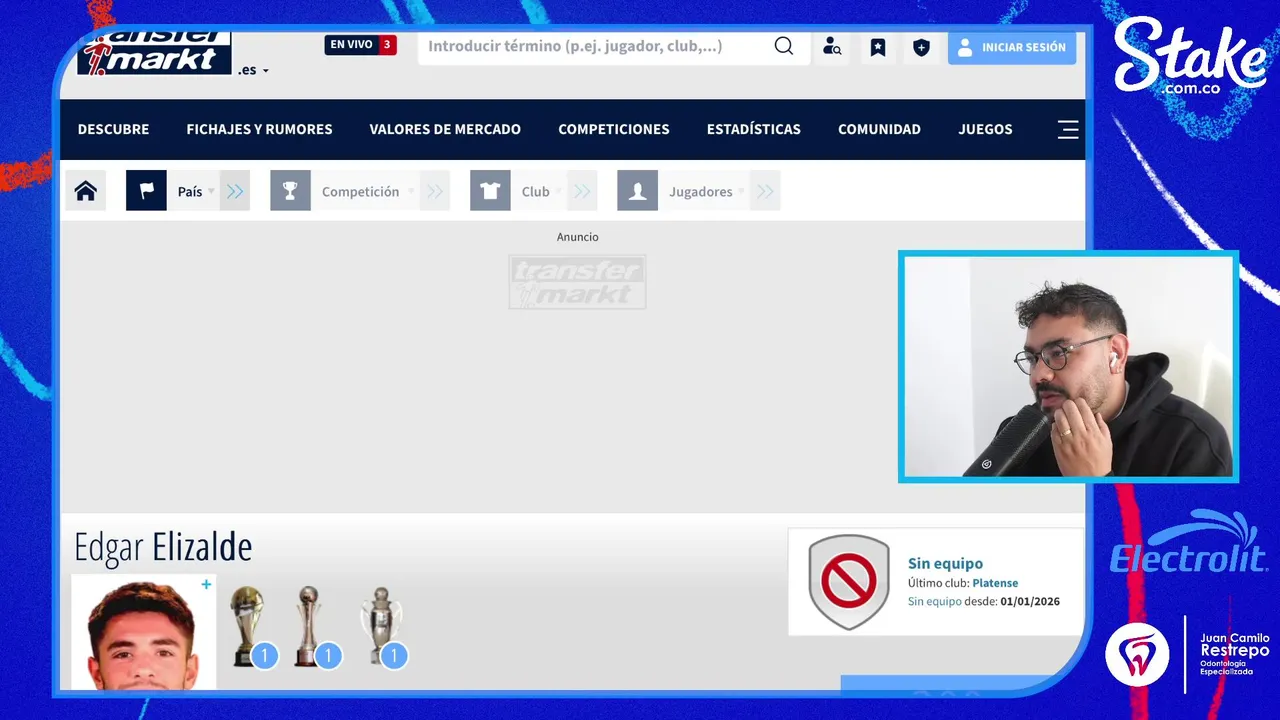The width and height of the screenshot is (1280, 720).
Task: Click the tall brown trophy icon
Action: click(309, 626)
